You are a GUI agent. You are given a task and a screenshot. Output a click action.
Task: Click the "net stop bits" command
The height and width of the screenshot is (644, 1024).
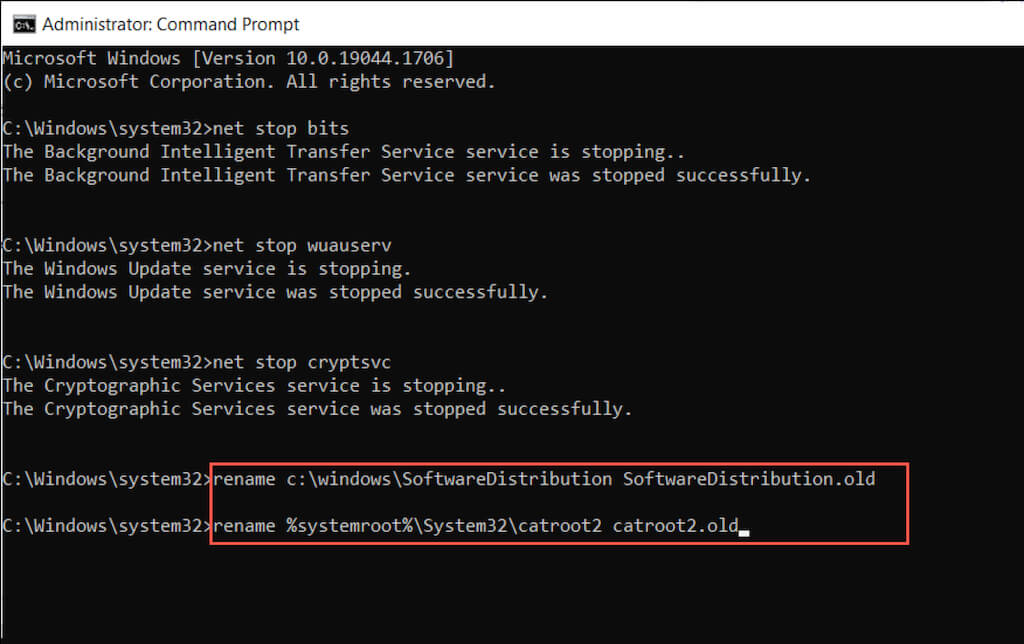click(x=280, y=128)
